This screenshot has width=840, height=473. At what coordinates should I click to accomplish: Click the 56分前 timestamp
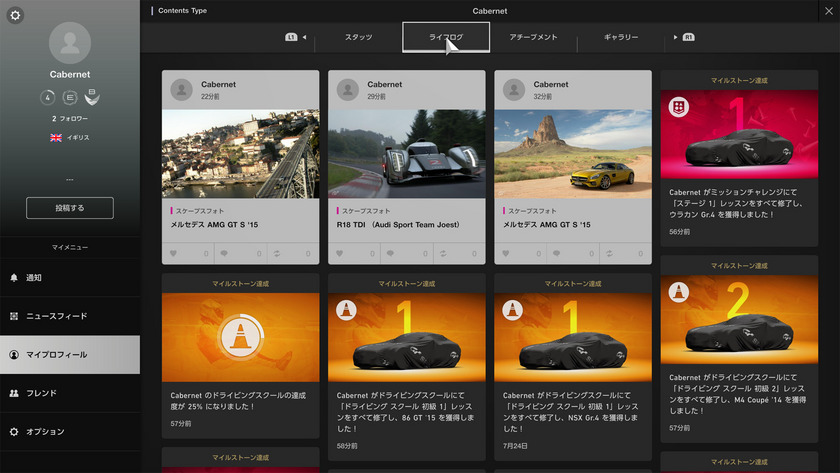(679, 232)
